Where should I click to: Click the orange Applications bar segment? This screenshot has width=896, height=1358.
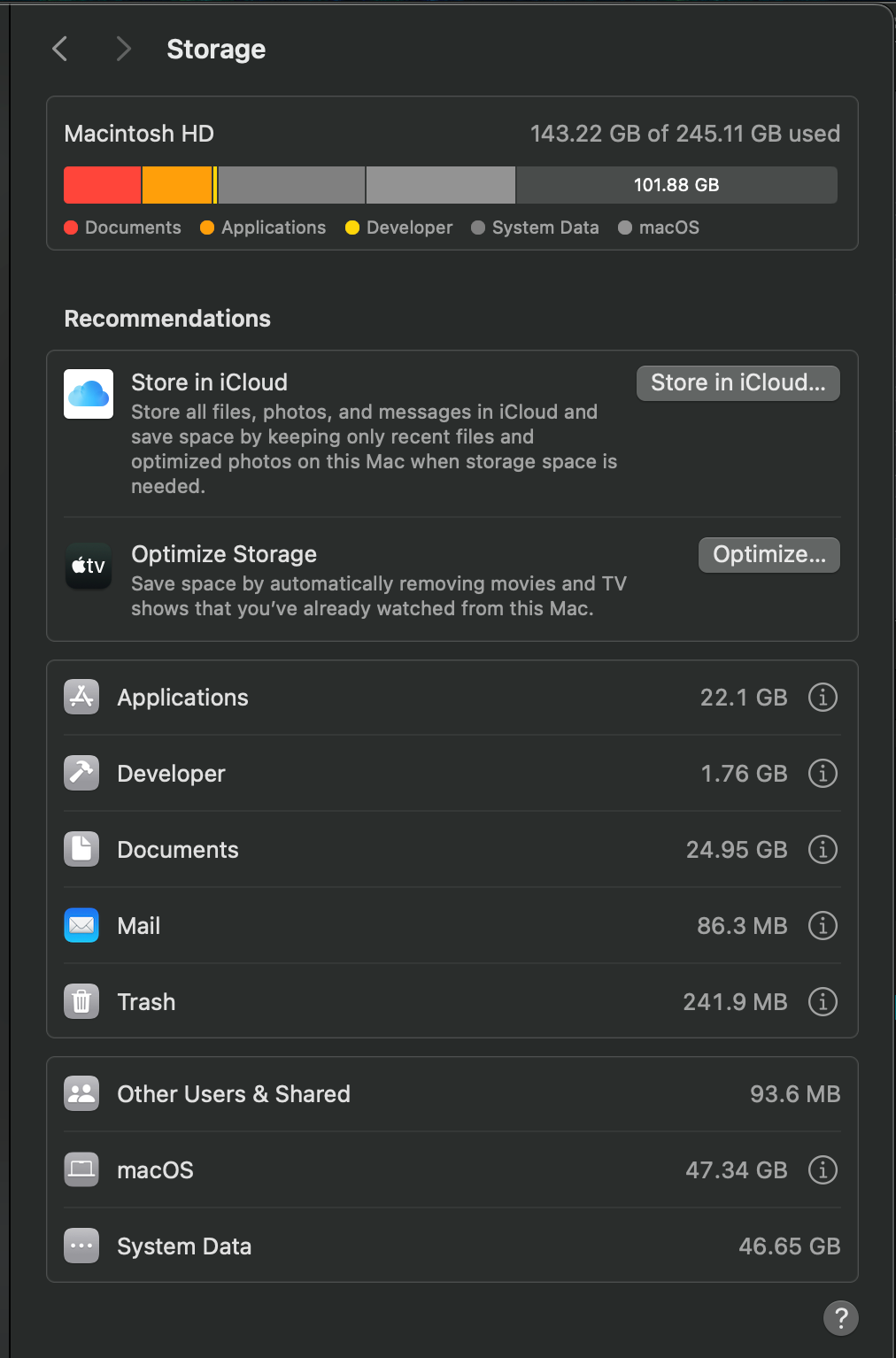click(177, 185)
